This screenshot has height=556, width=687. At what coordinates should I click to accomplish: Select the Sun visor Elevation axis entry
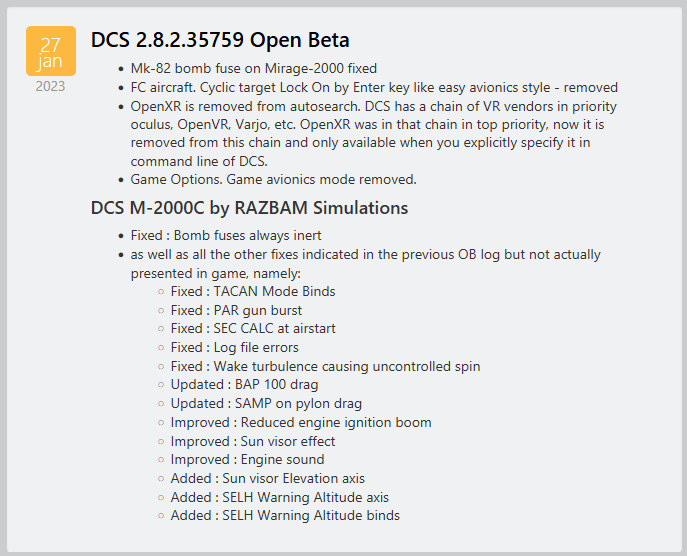268,478
